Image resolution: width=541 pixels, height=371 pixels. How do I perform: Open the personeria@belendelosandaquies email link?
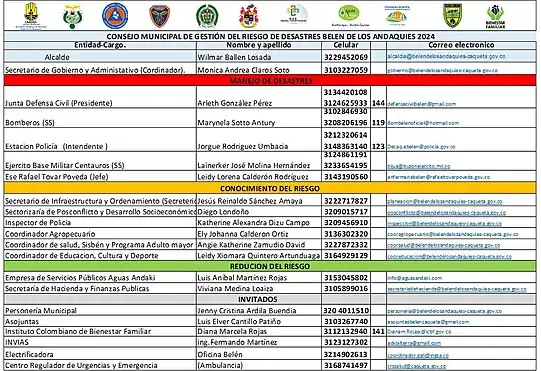(444, 311)
